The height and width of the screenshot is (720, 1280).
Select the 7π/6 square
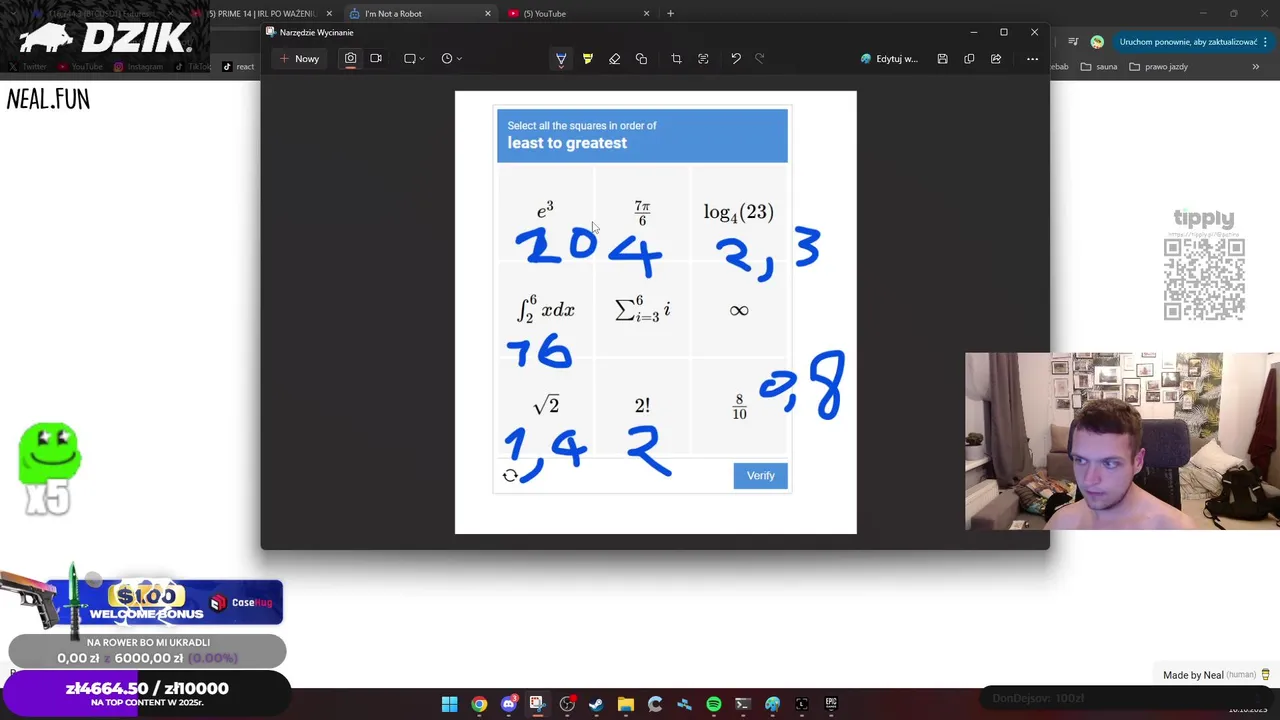[642, 212]
